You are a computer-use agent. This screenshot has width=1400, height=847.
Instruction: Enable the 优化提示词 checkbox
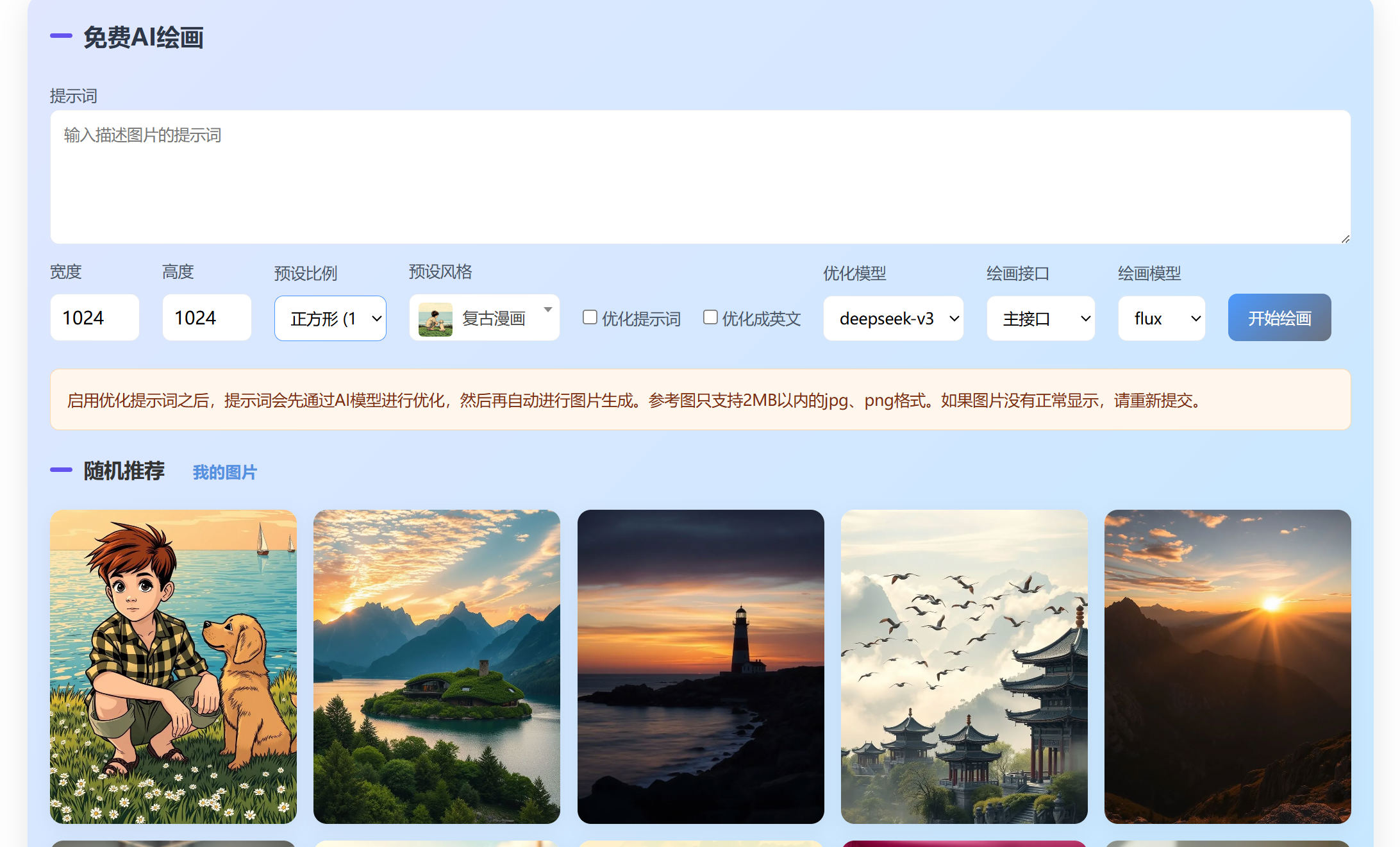pos(590,317)
